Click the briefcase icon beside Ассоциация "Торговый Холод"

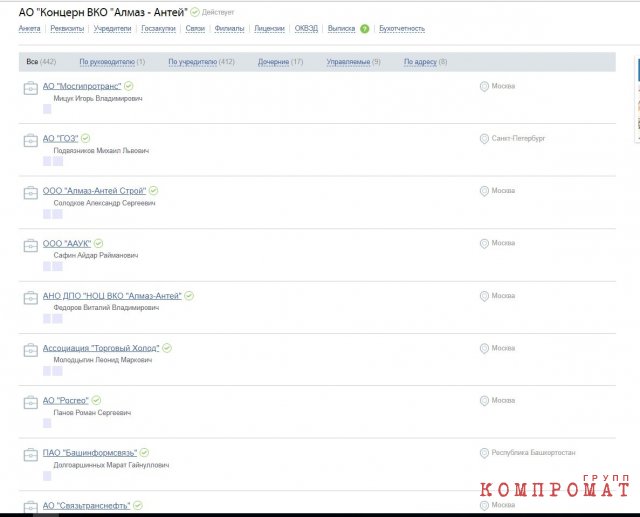pos(31,350)
